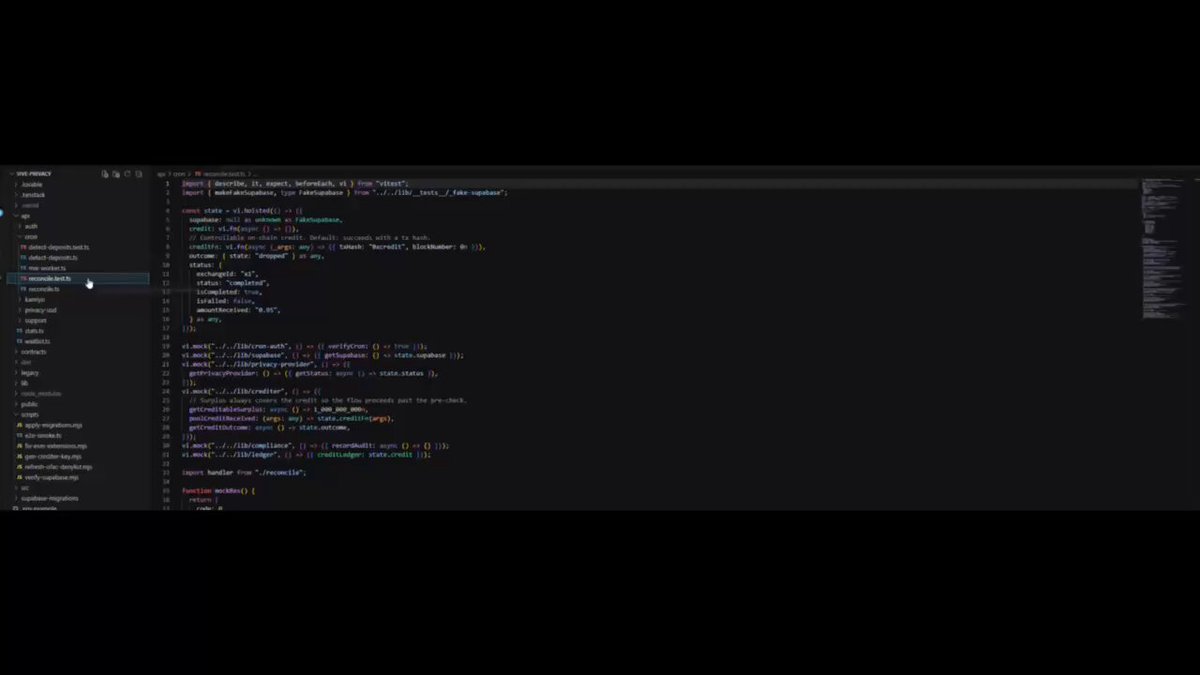
Task: Place cursor on makeFakeSupabase import line
Action: tap(344, 192)
